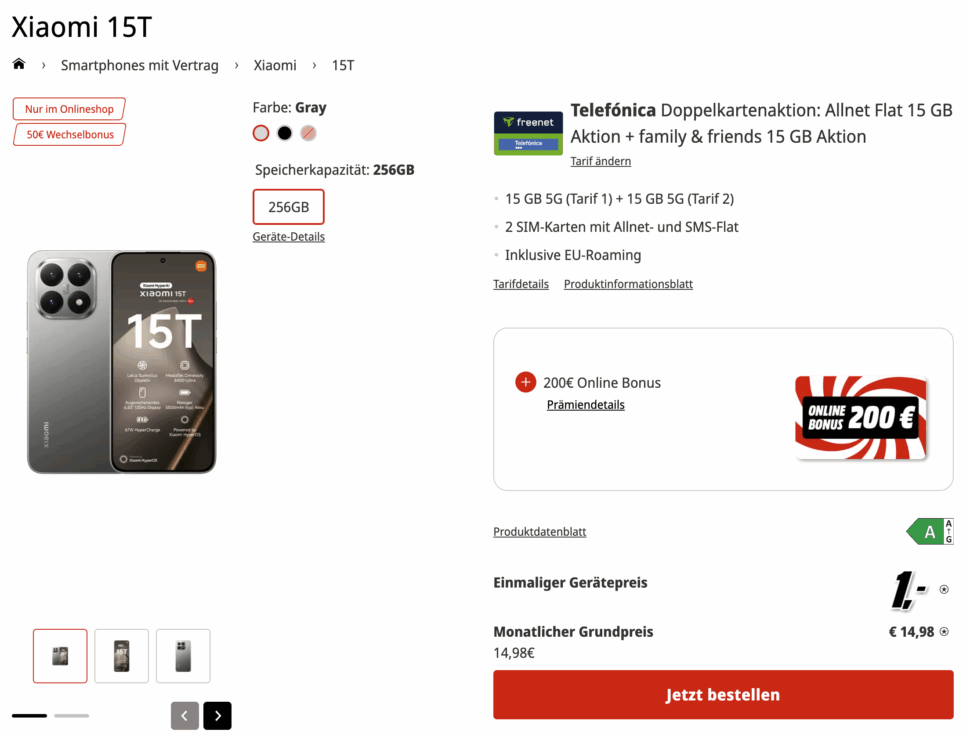Open the Prämiendetails disclosure
970x736 pixels.
pos(585,404)
